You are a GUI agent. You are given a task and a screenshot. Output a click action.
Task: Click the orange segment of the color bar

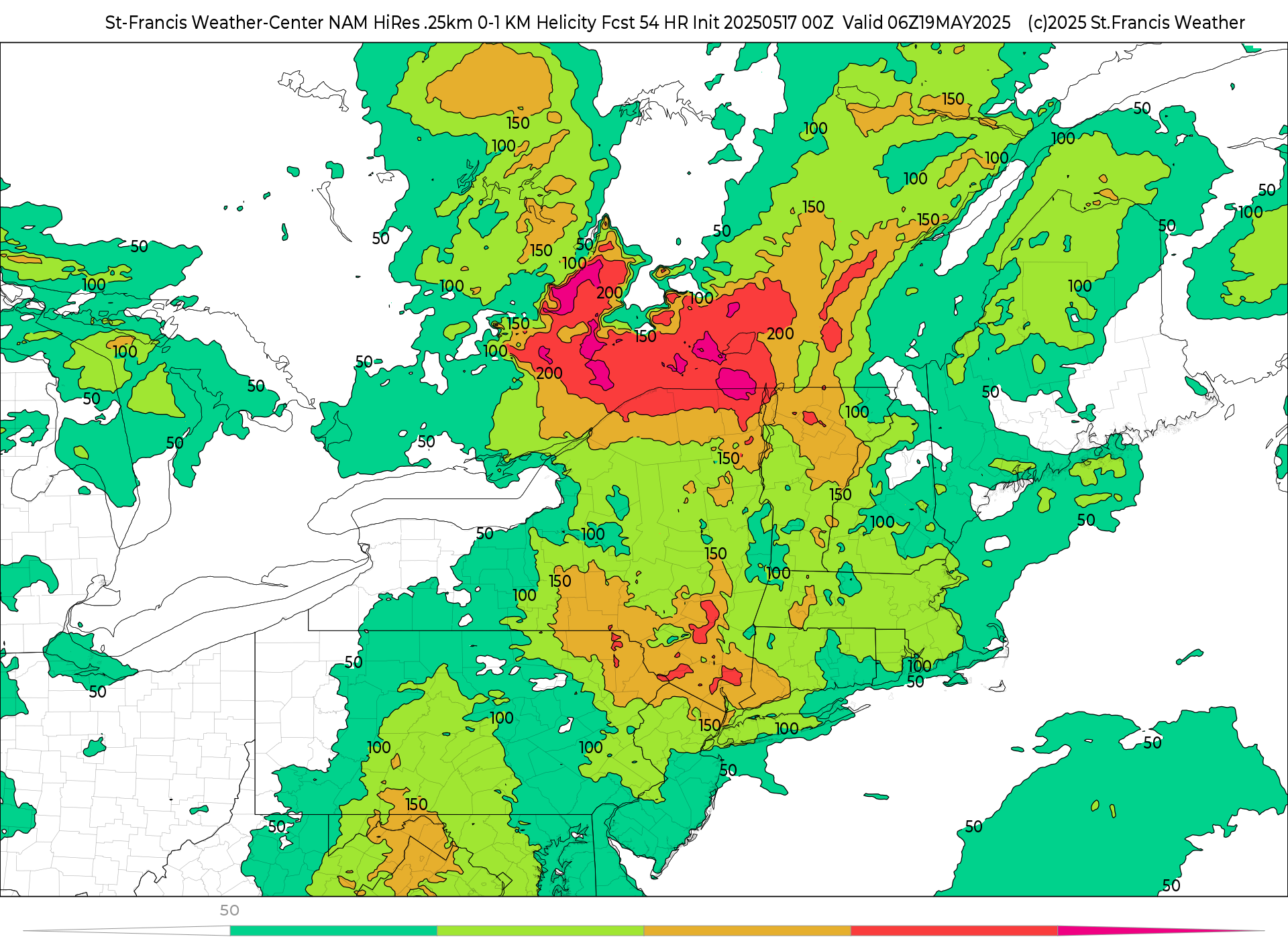coord(747,931)
